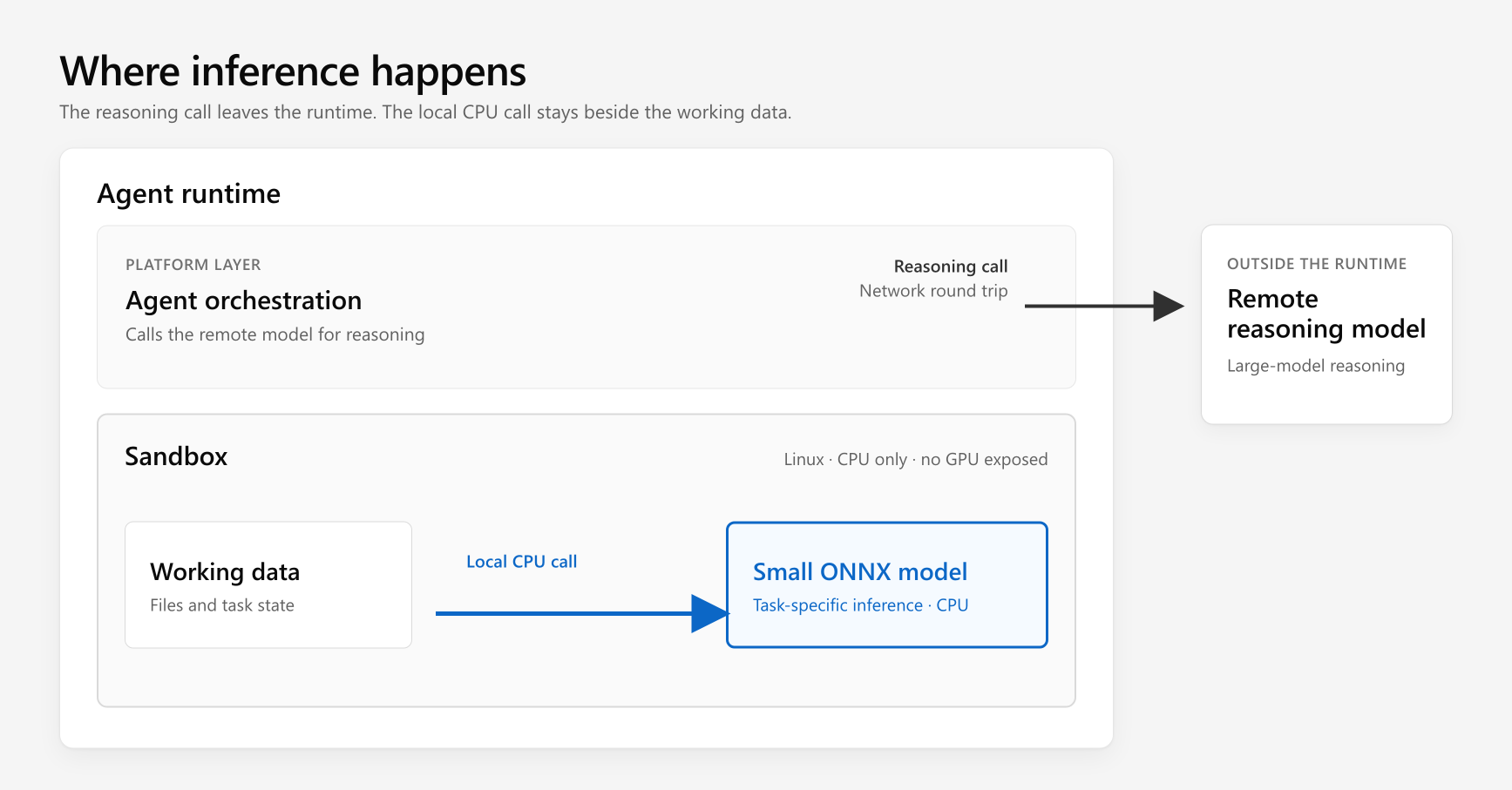The width and height of the screenshot is (1512, 790).
Task: Select the 'Network round trip' text
Action: pyautogui.click(x=933, y=291)
